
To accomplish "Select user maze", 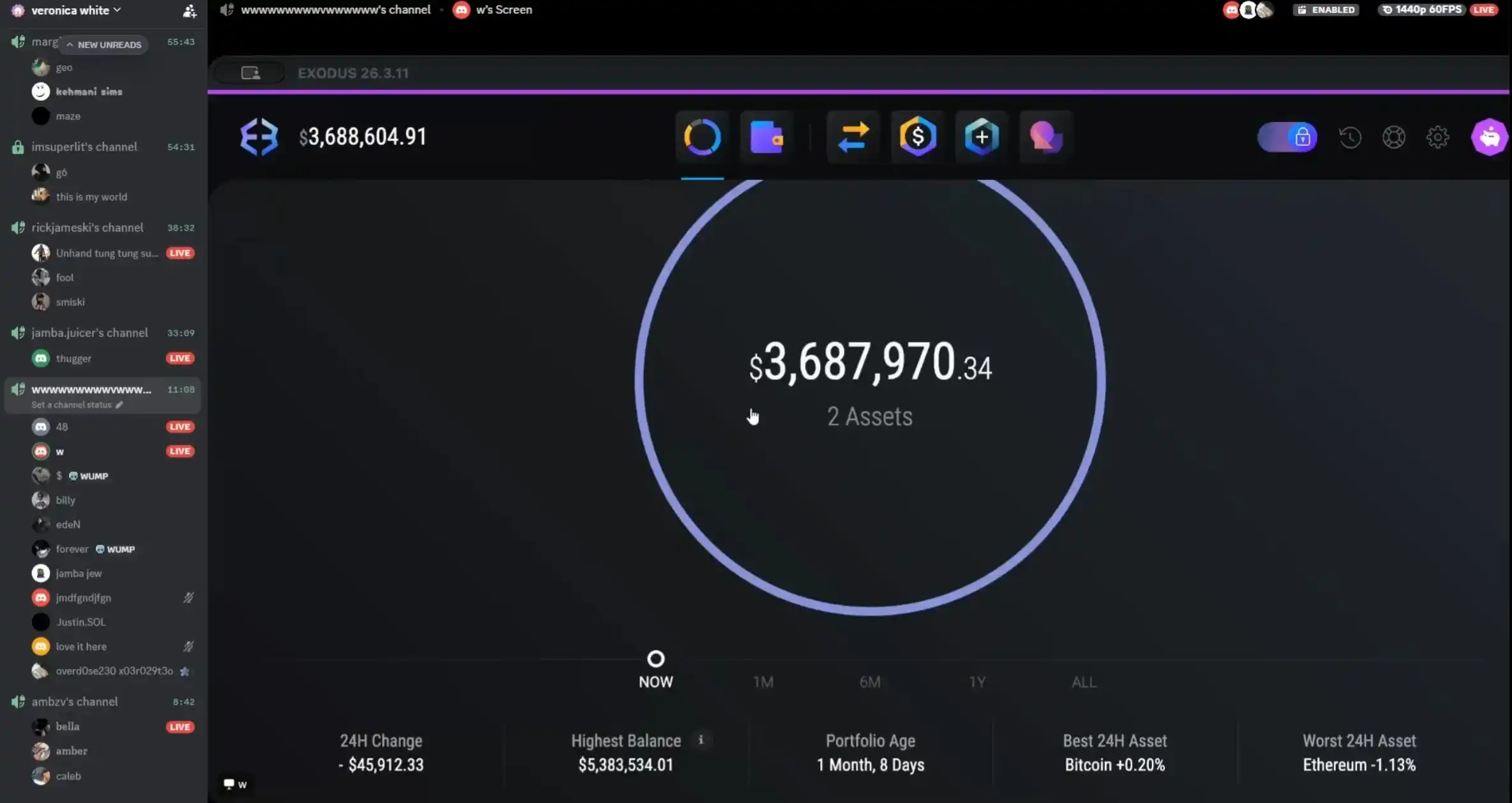I will pos(68,116).
